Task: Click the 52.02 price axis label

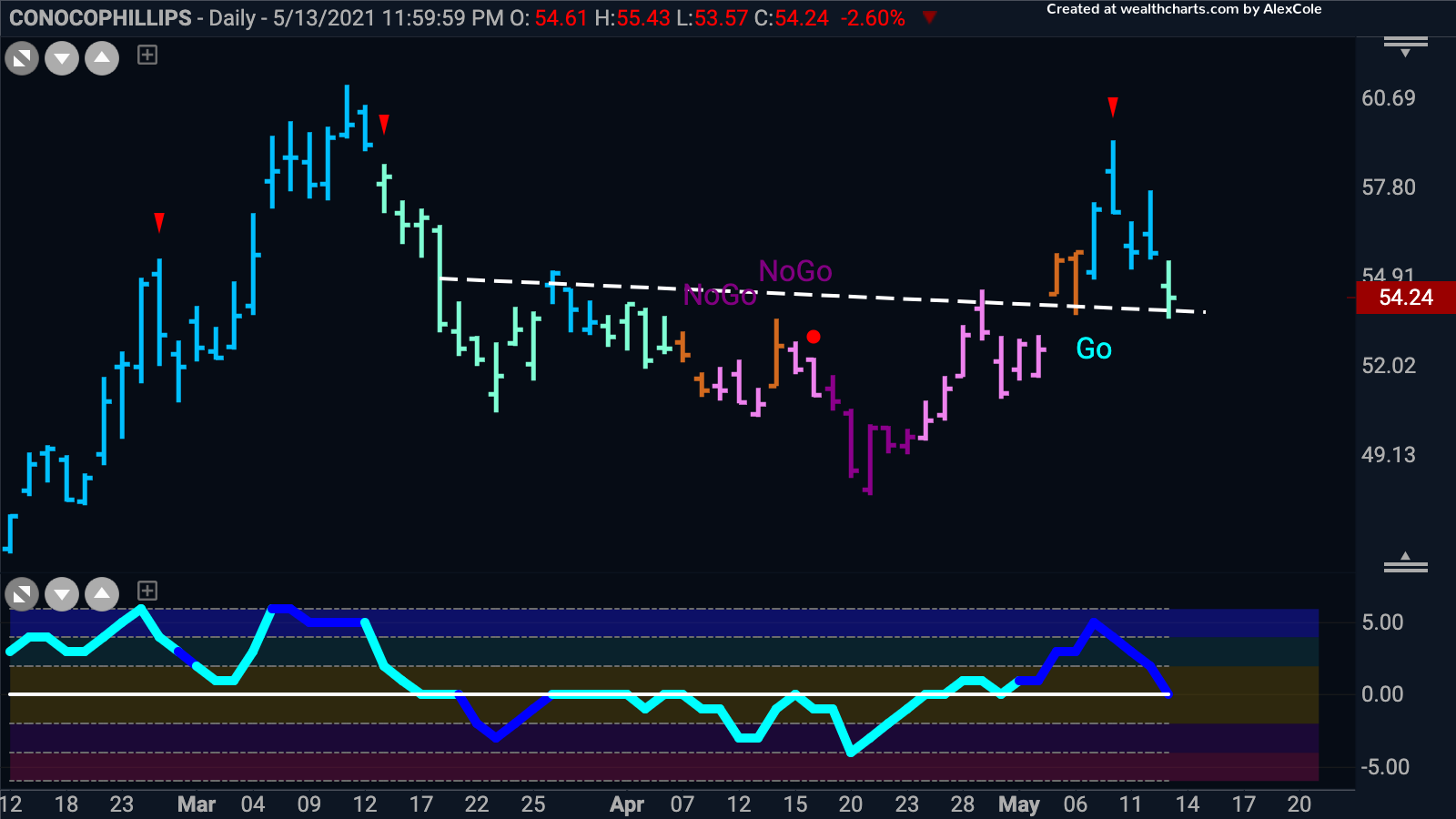Action: (x=1389, y=366)
